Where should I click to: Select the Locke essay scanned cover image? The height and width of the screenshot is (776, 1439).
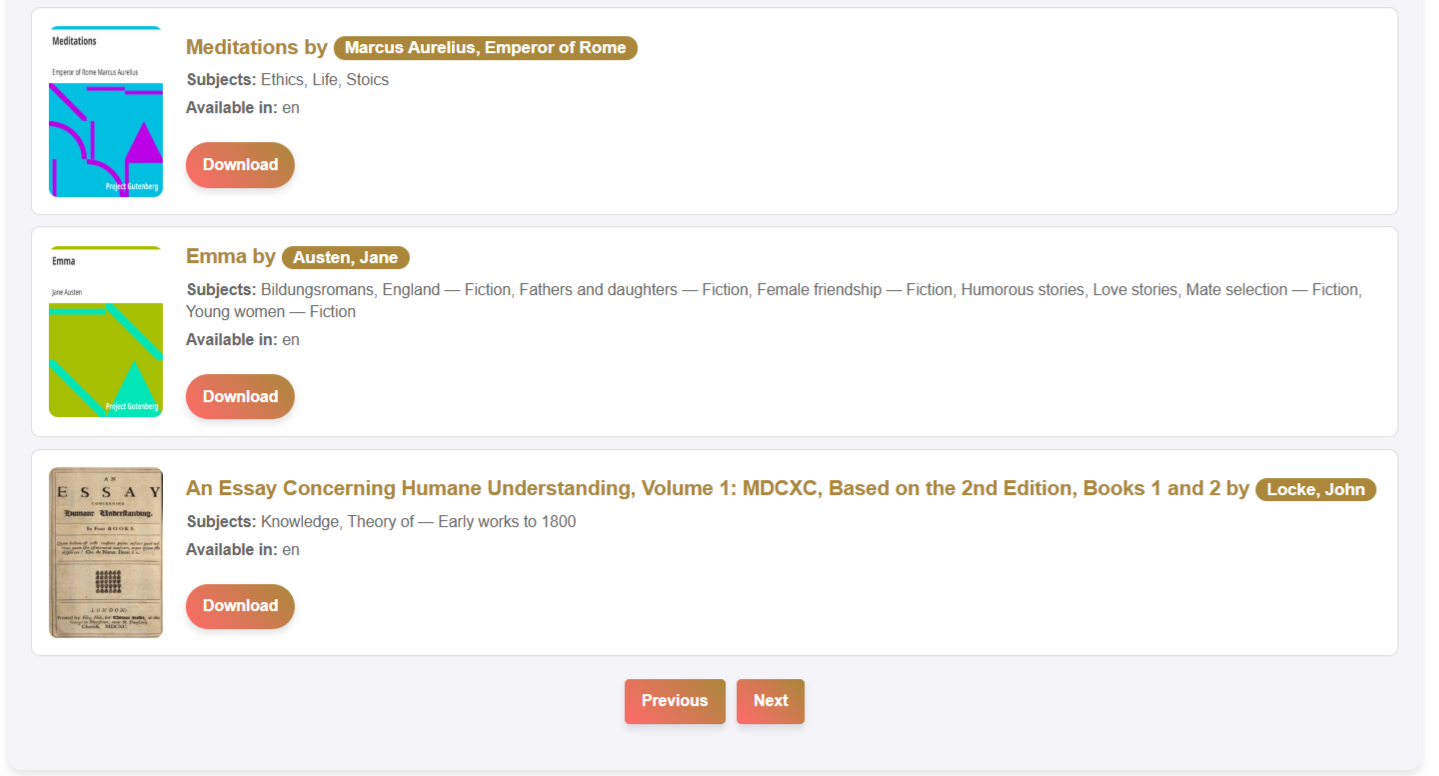tap(106, 553)
